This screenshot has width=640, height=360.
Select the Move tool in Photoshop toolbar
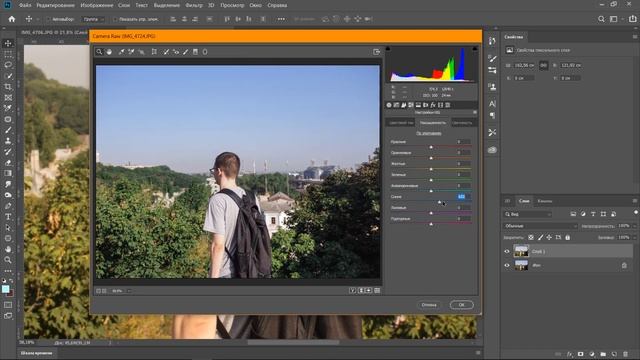click(x=8, y=43)
